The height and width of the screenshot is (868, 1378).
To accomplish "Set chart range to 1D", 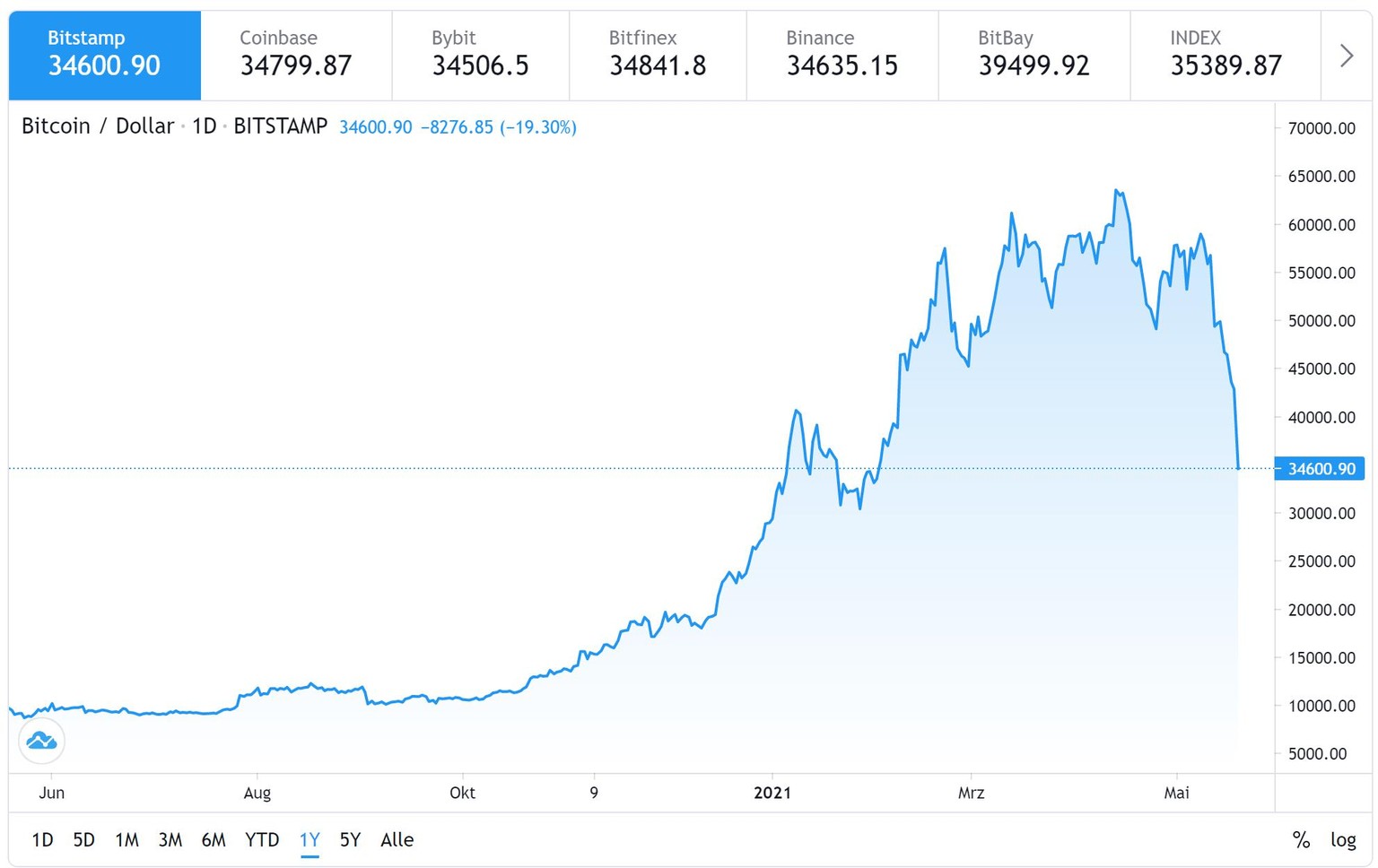I will 42,840.
